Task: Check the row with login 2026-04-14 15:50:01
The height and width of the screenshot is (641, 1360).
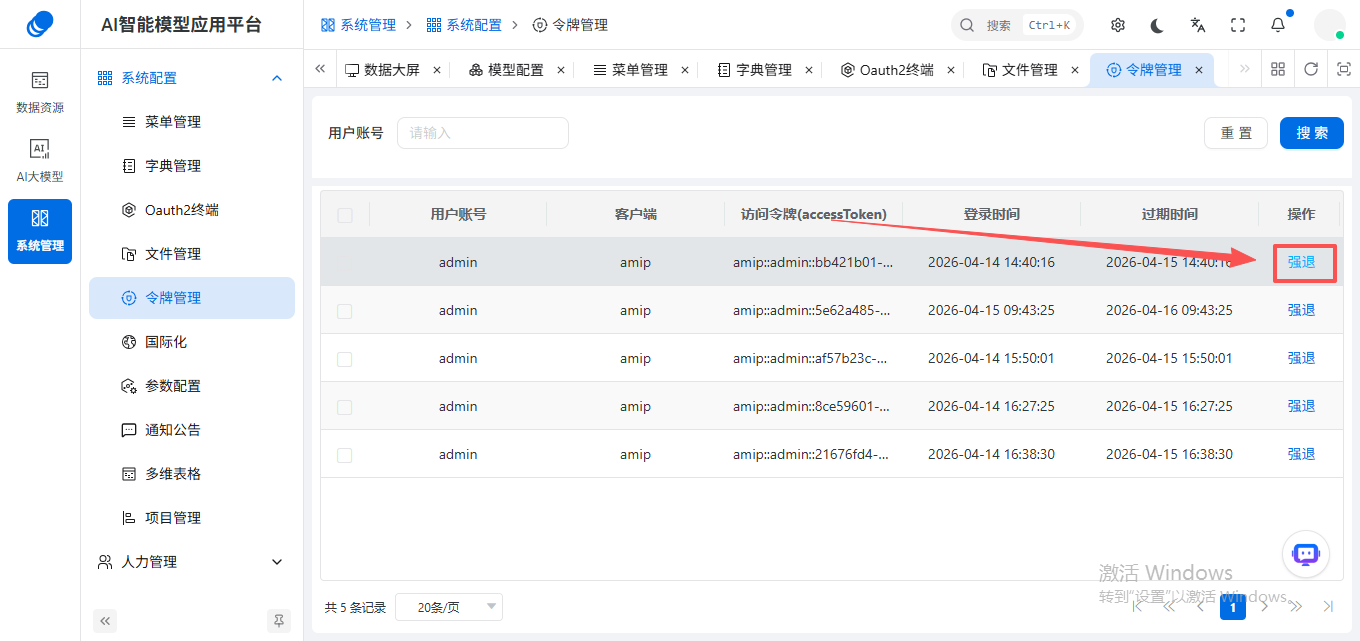Action: (x=345, y=359)
